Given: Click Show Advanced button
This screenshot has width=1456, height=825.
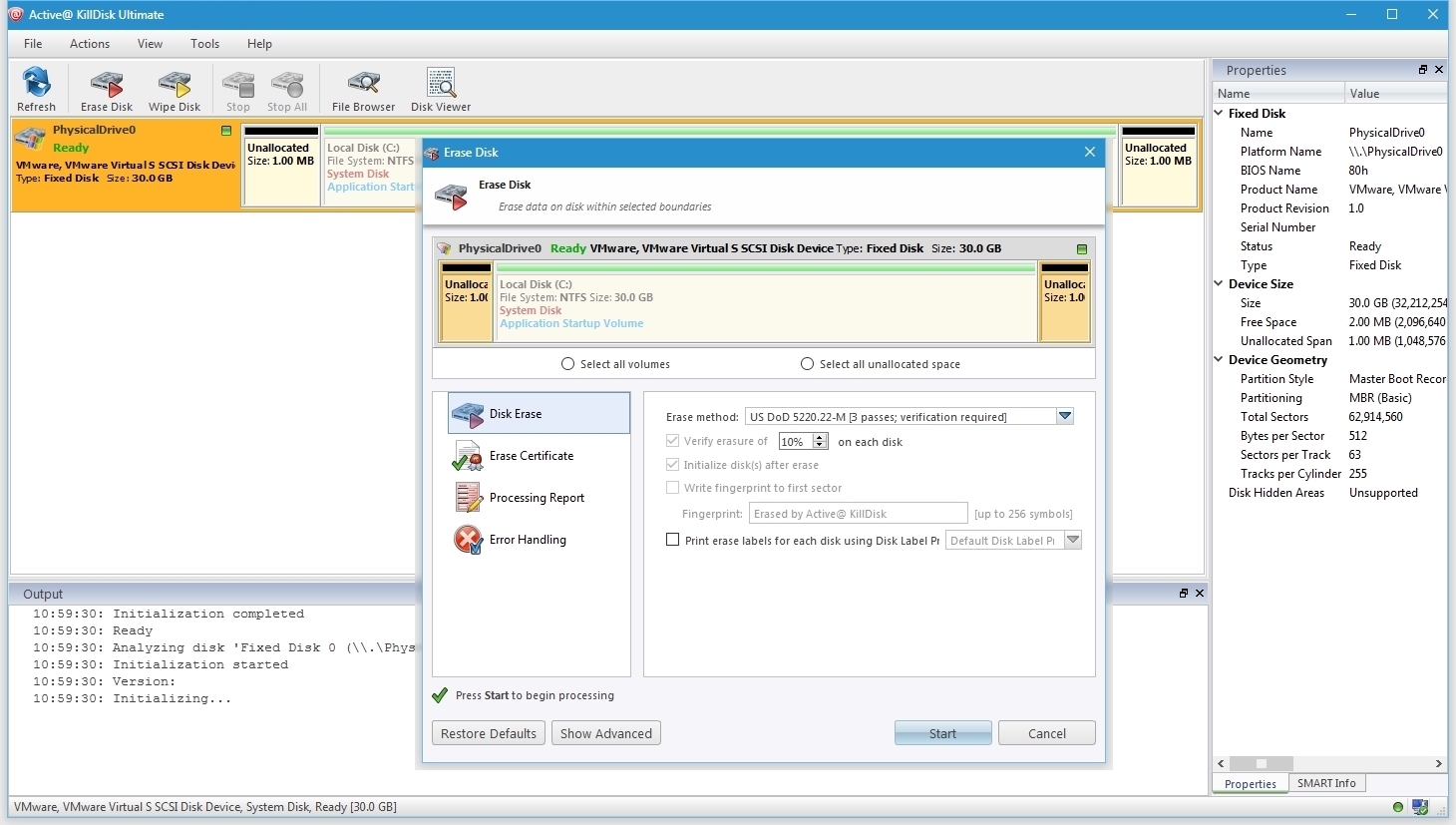Looking at the screenshot, I should coord(606,733).
